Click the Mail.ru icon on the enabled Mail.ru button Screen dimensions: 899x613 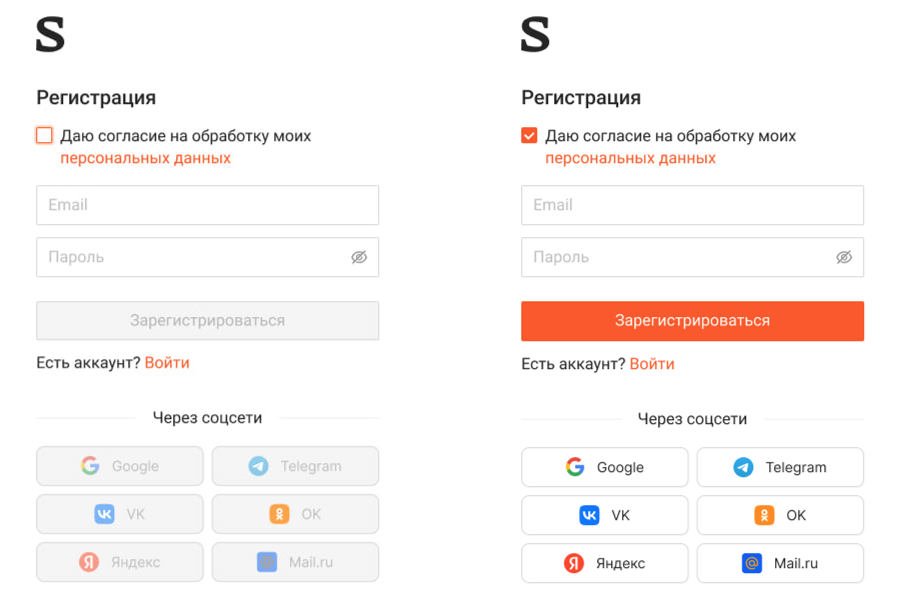click(x=752, y=563)
